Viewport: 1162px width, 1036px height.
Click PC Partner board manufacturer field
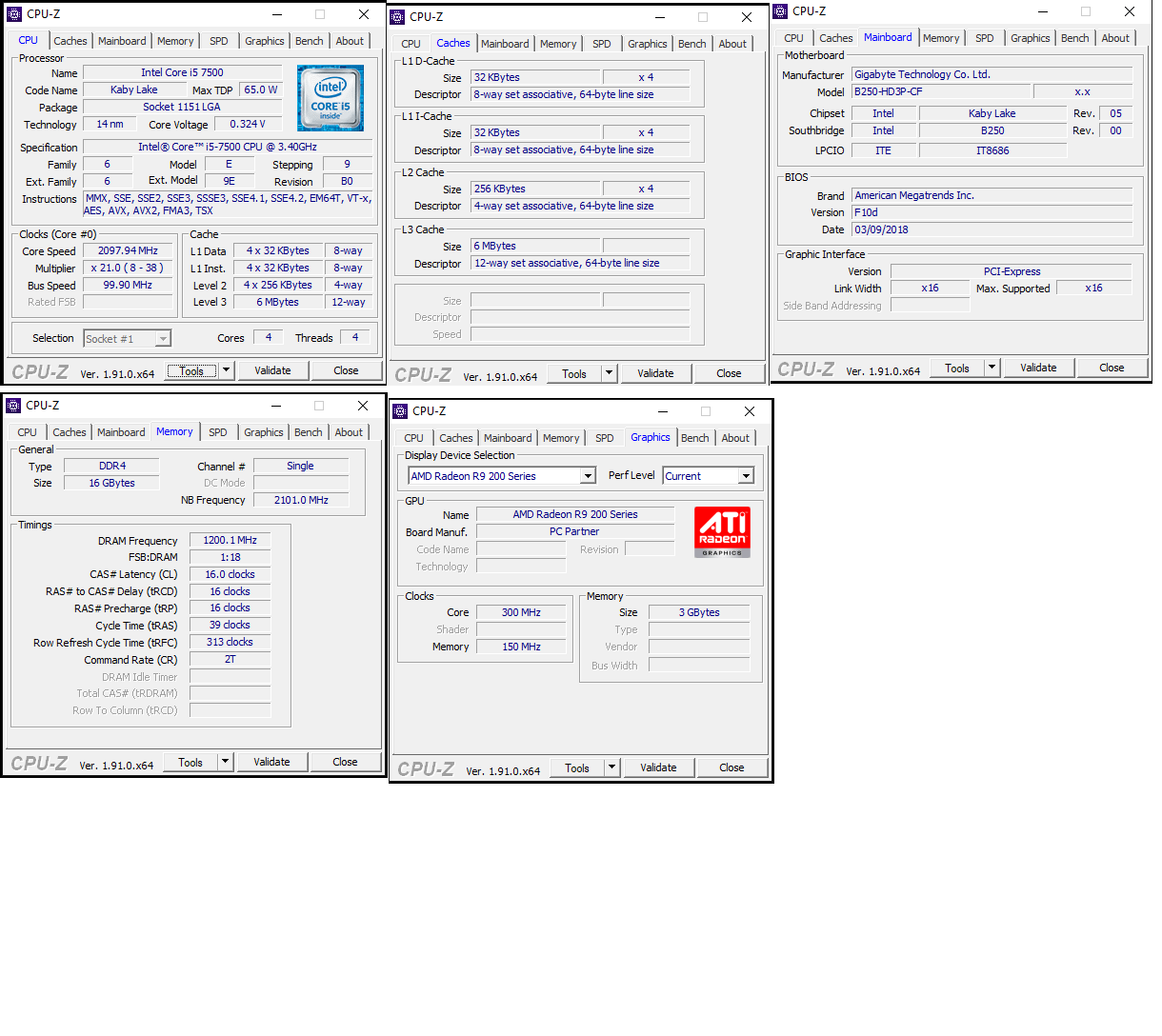pos(574,531)
